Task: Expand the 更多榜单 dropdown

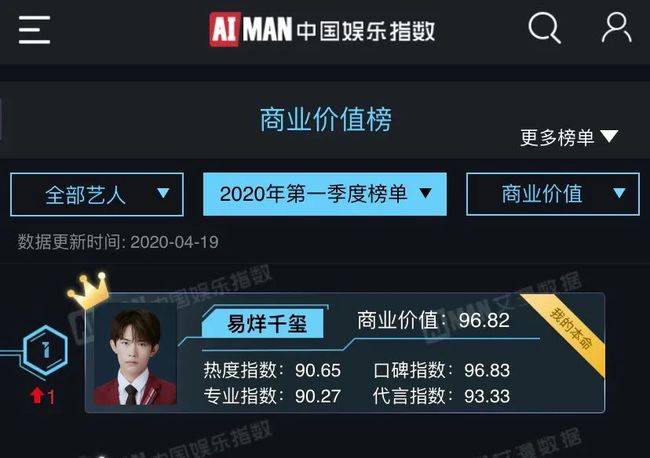Action: click(x=569, y=137)
